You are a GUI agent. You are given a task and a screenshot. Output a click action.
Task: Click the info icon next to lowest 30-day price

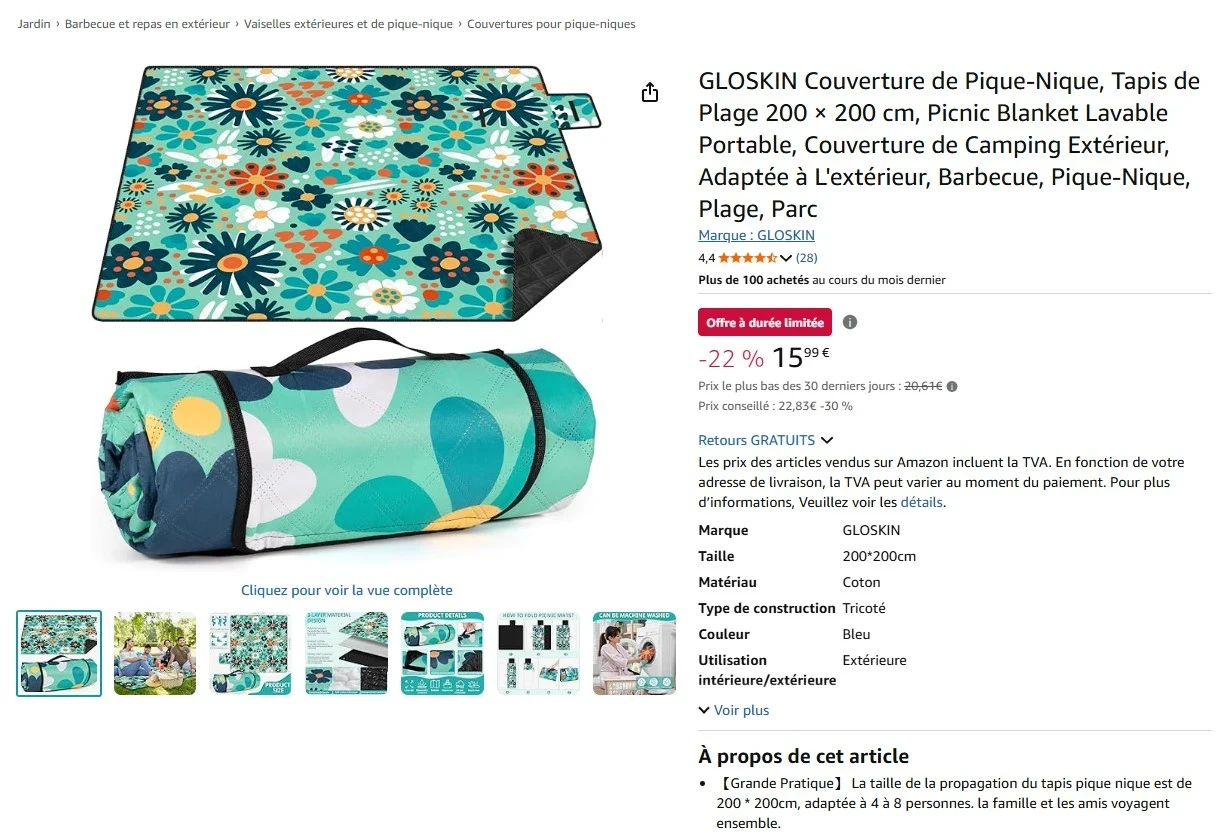point(951,386)
